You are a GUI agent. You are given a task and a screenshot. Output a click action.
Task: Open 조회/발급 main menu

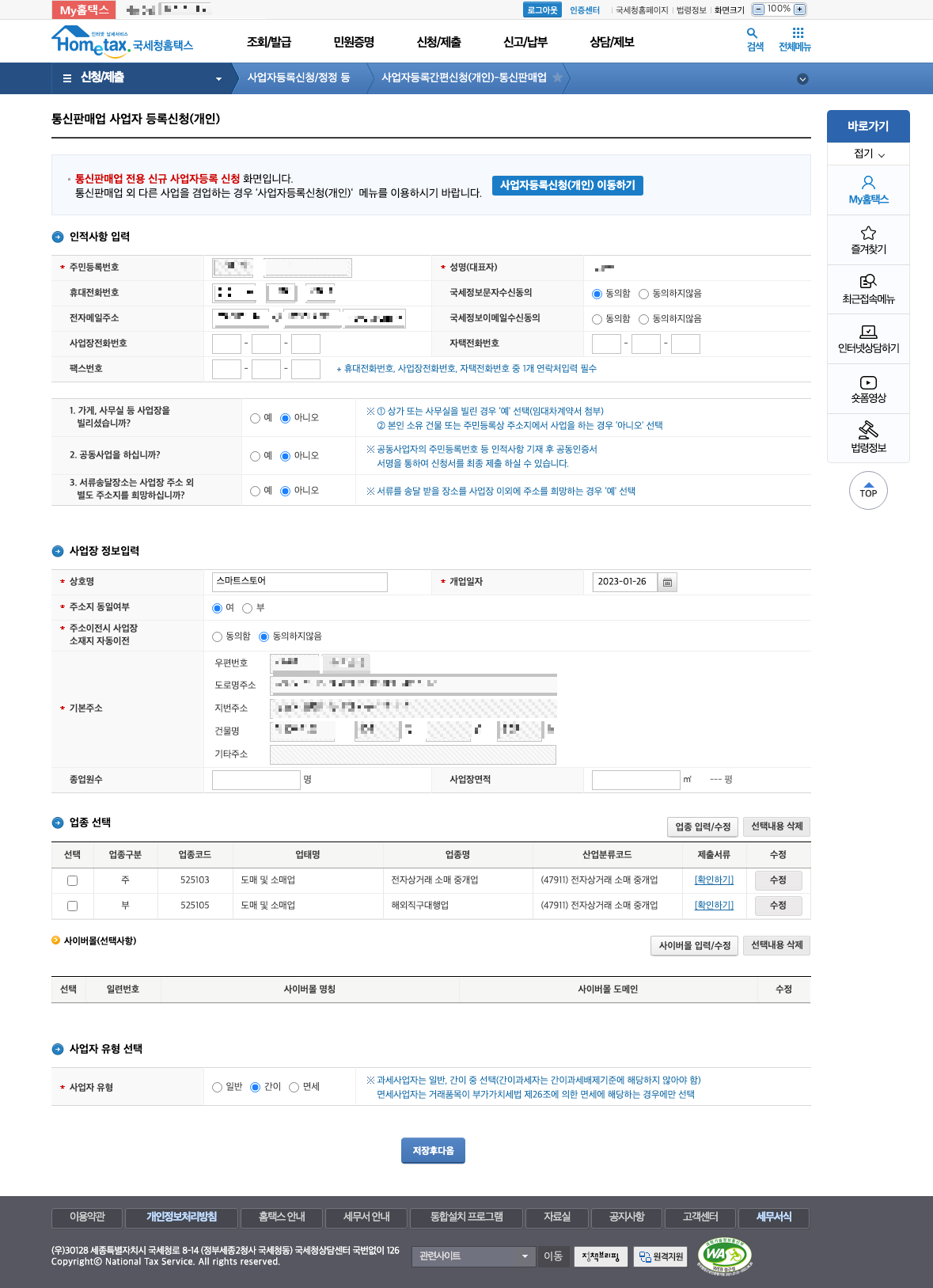[x=269, y=42]
